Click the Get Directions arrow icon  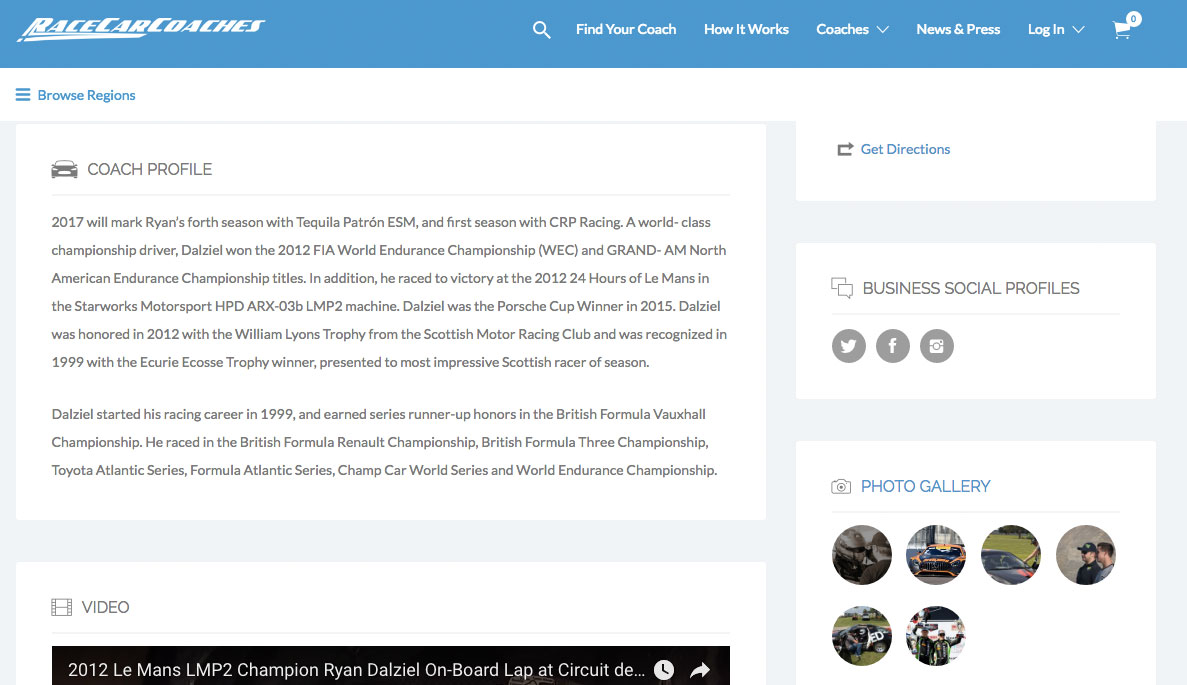[845, 149]
